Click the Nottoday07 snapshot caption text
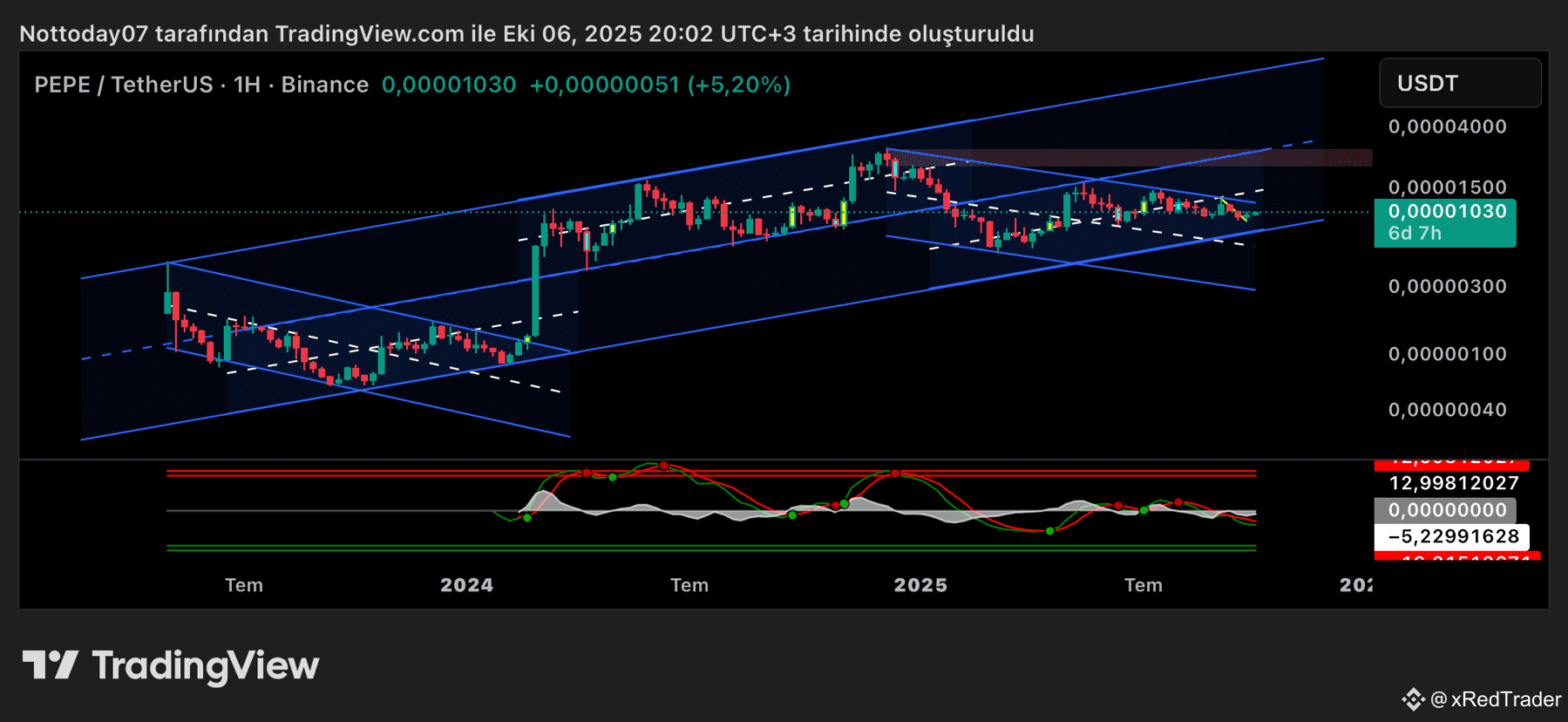Viewport: 1568px width, 722px height. [x=526, y=34]
